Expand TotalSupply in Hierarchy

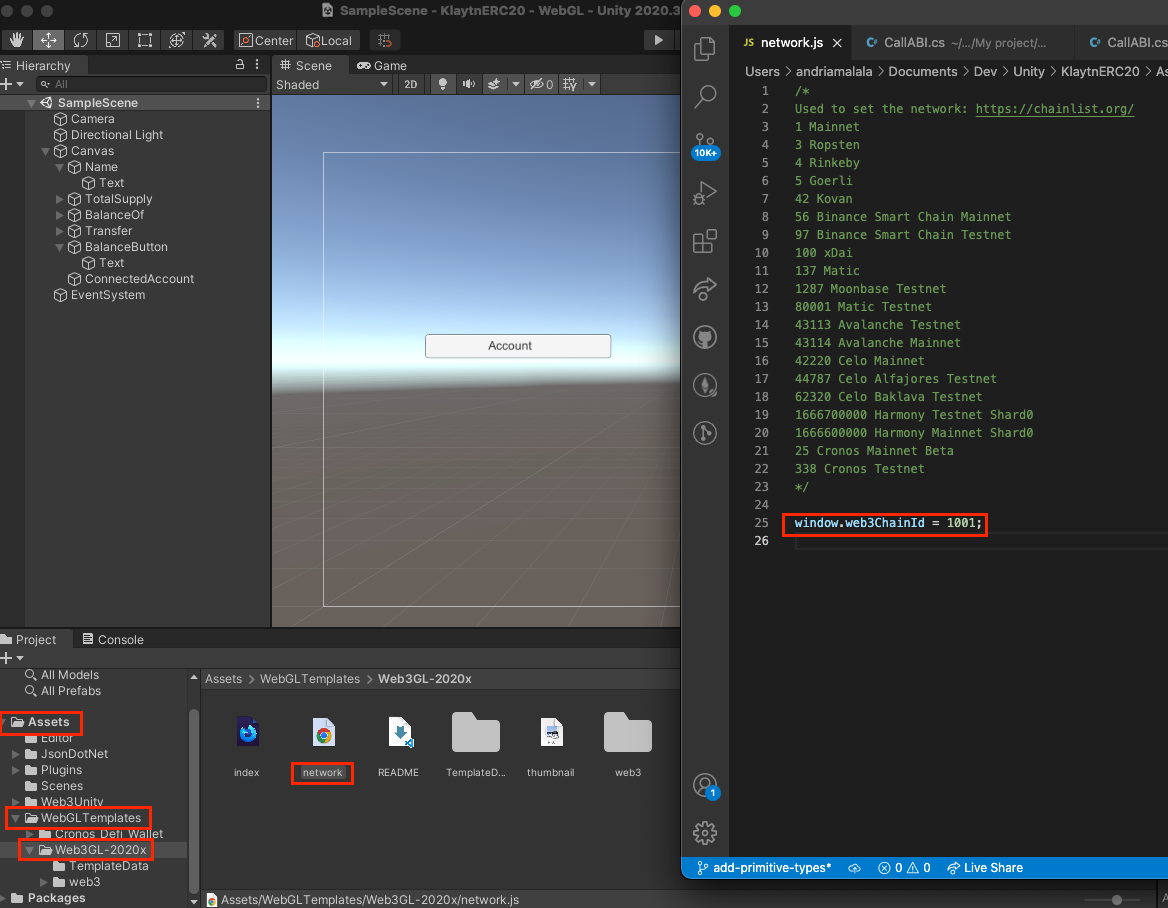[60, 199]
